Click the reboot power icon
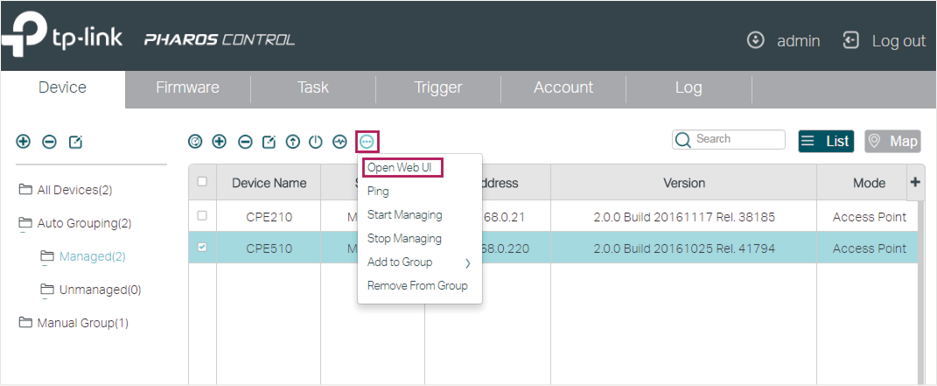 [316, 142]
